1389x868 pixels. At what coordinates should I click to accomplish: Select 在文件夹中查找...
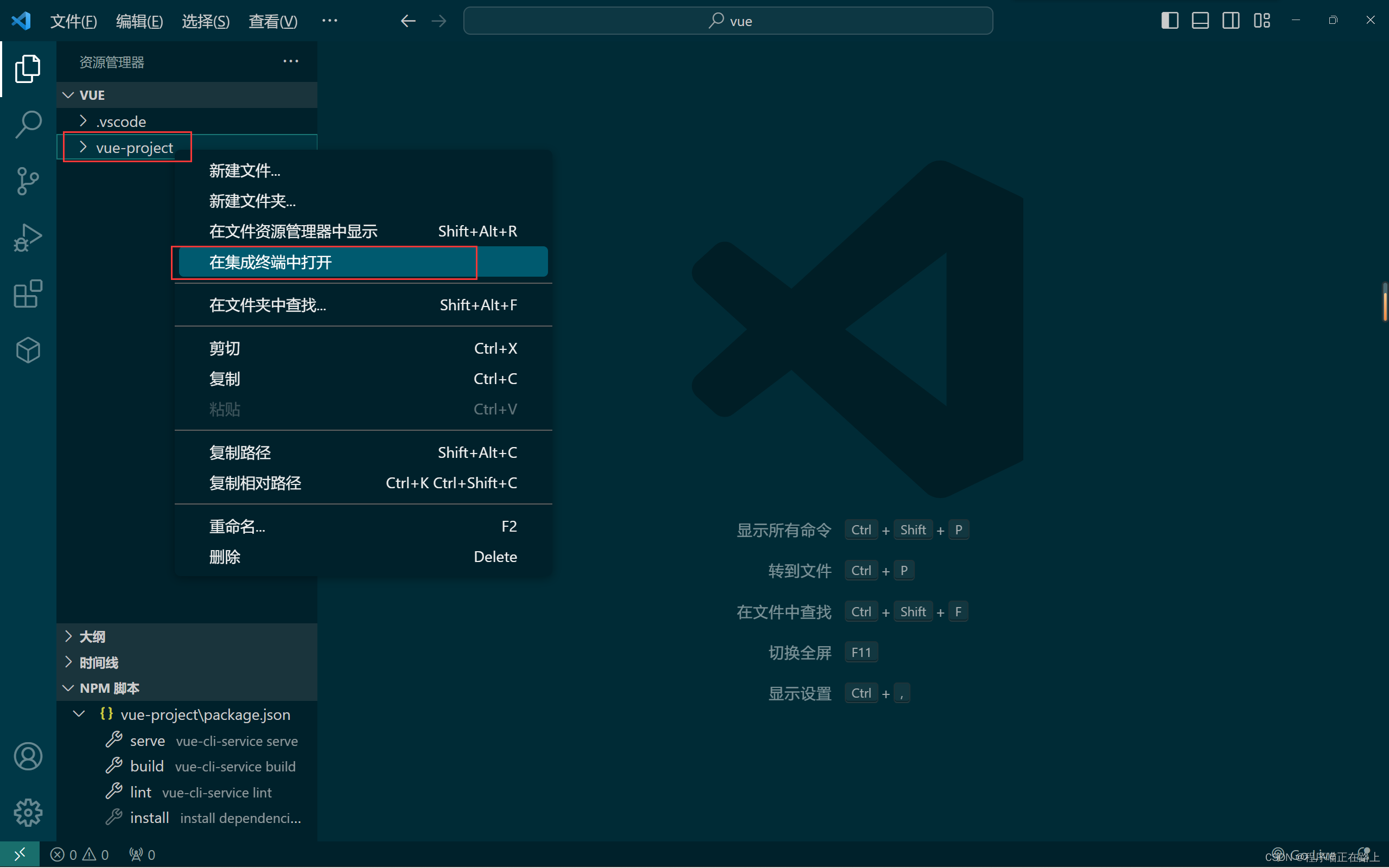point(364,305)
